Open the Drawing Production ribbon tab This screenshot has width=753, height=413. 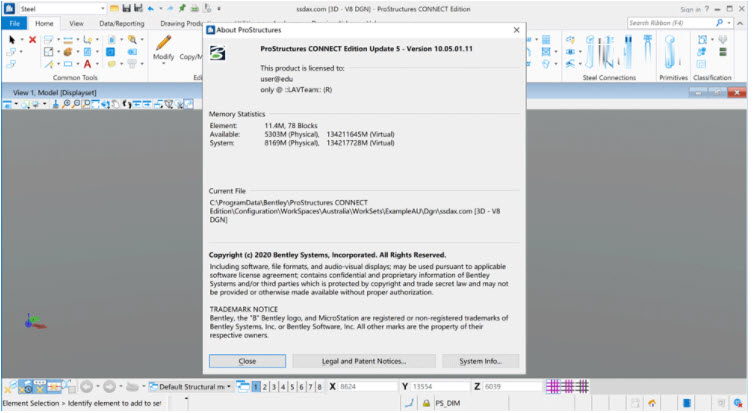181,23
